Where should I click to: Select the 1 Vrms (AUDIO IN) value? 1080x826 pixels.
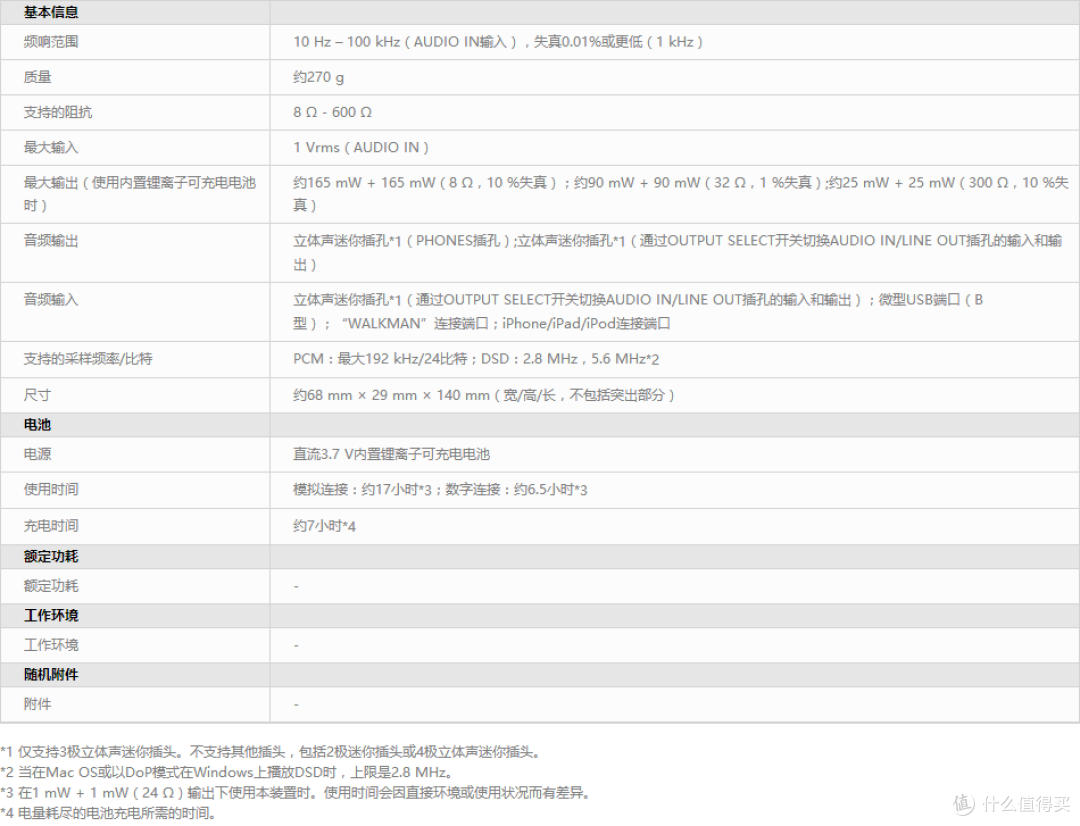(361, 147)
